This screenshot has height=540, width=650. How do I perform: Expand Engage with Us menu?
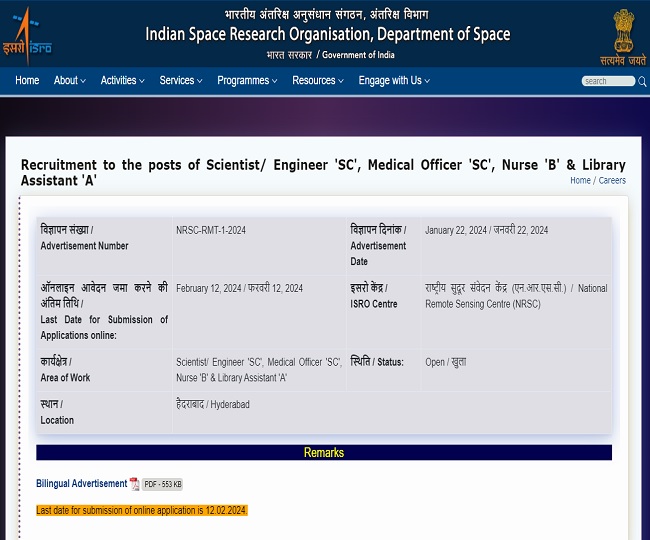[394, 81]
